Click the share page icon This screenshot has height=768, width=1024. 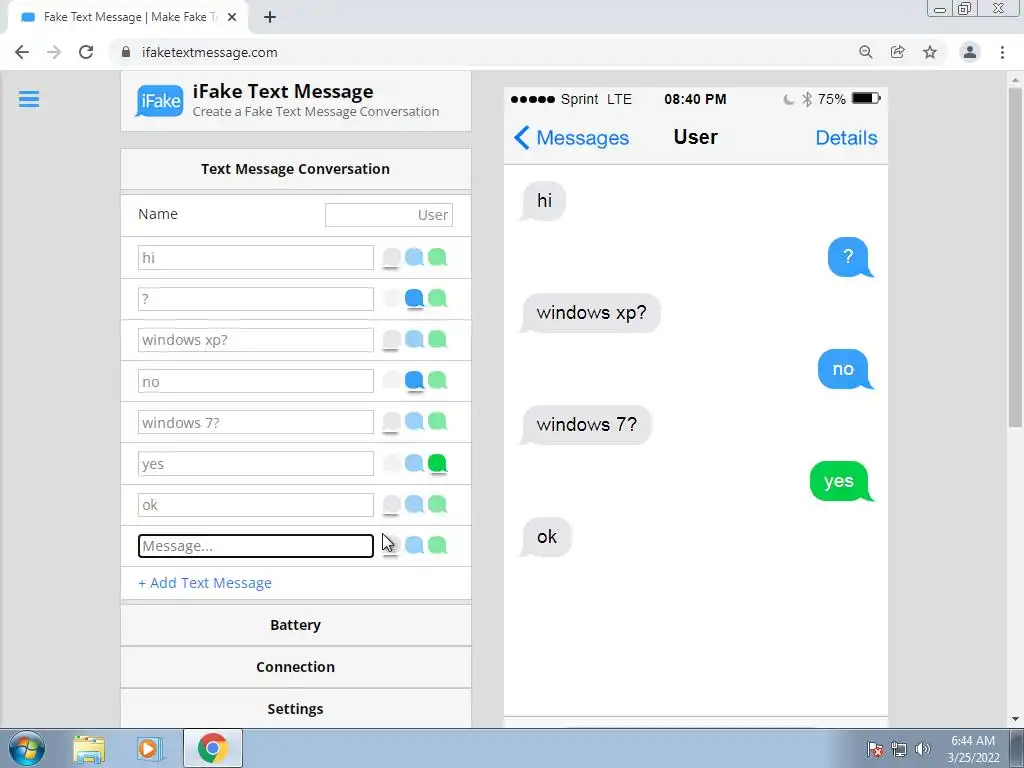tap(897, 52)
